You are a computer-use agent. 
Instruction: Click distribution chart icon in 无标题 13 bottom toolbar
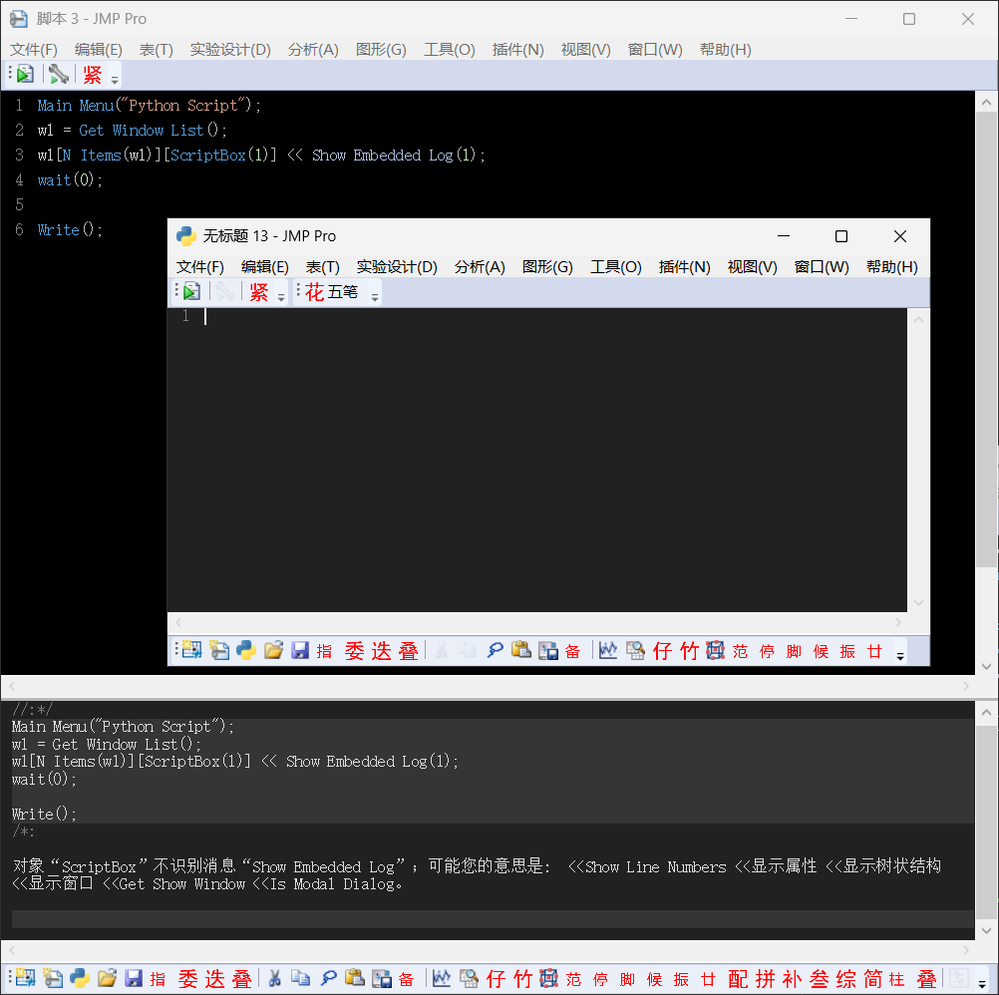point(608,650)
